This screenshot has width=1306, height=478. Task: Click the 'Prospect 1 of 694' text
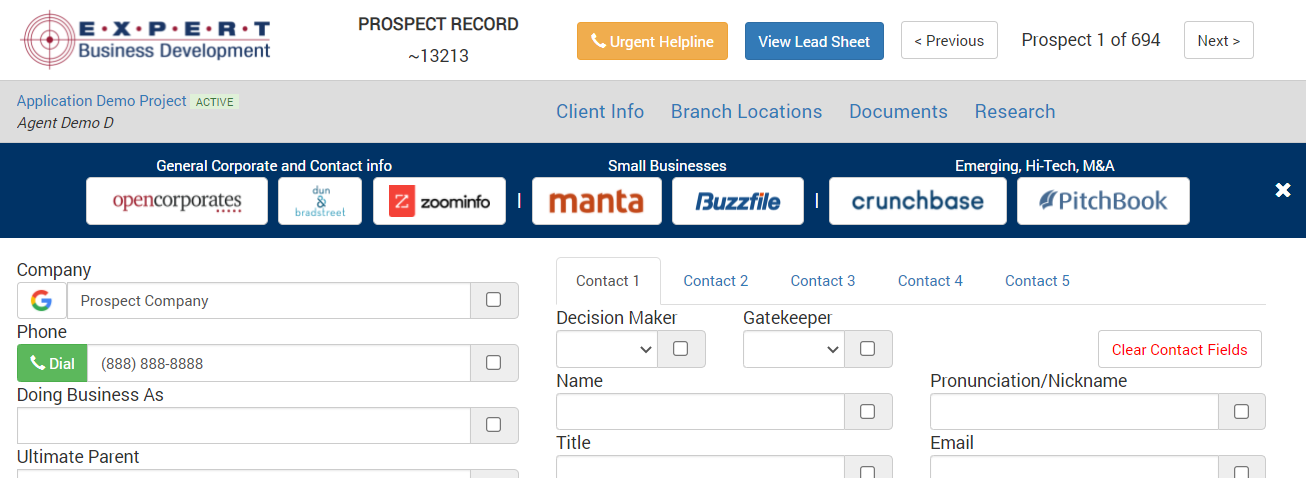(x=1091, y=40)
